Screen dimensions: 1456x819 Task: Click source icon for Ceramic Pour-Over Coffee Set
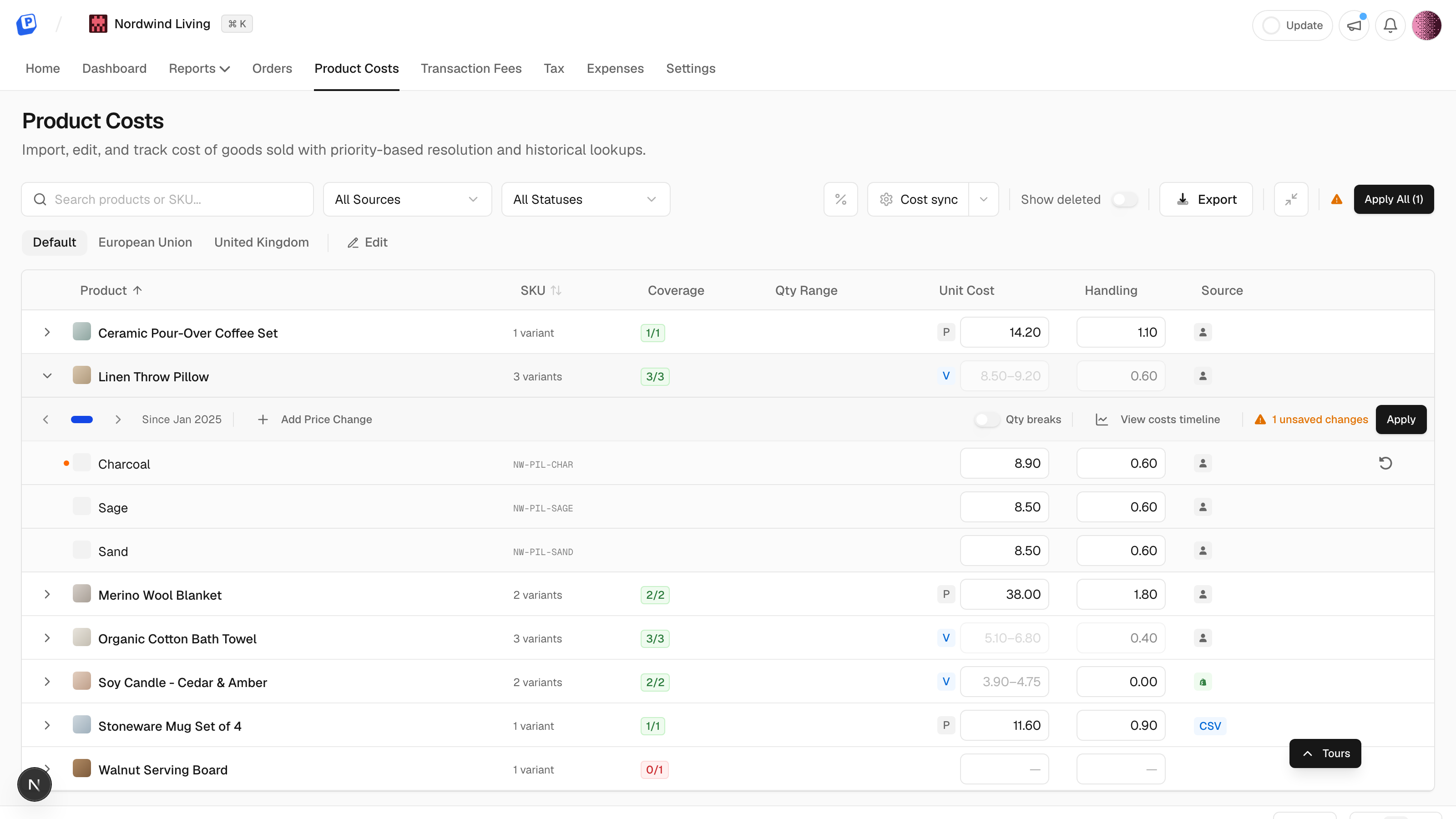point(1203,332)
